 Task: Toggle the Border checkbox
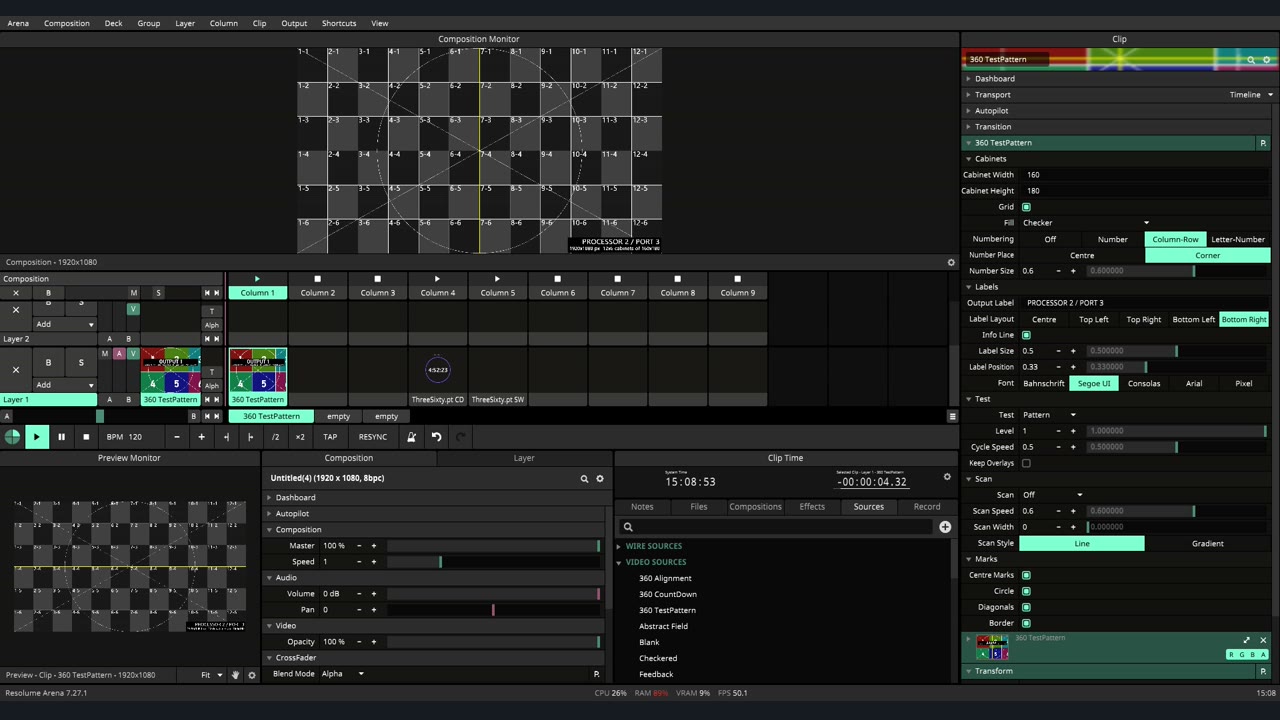(1026, 623)
